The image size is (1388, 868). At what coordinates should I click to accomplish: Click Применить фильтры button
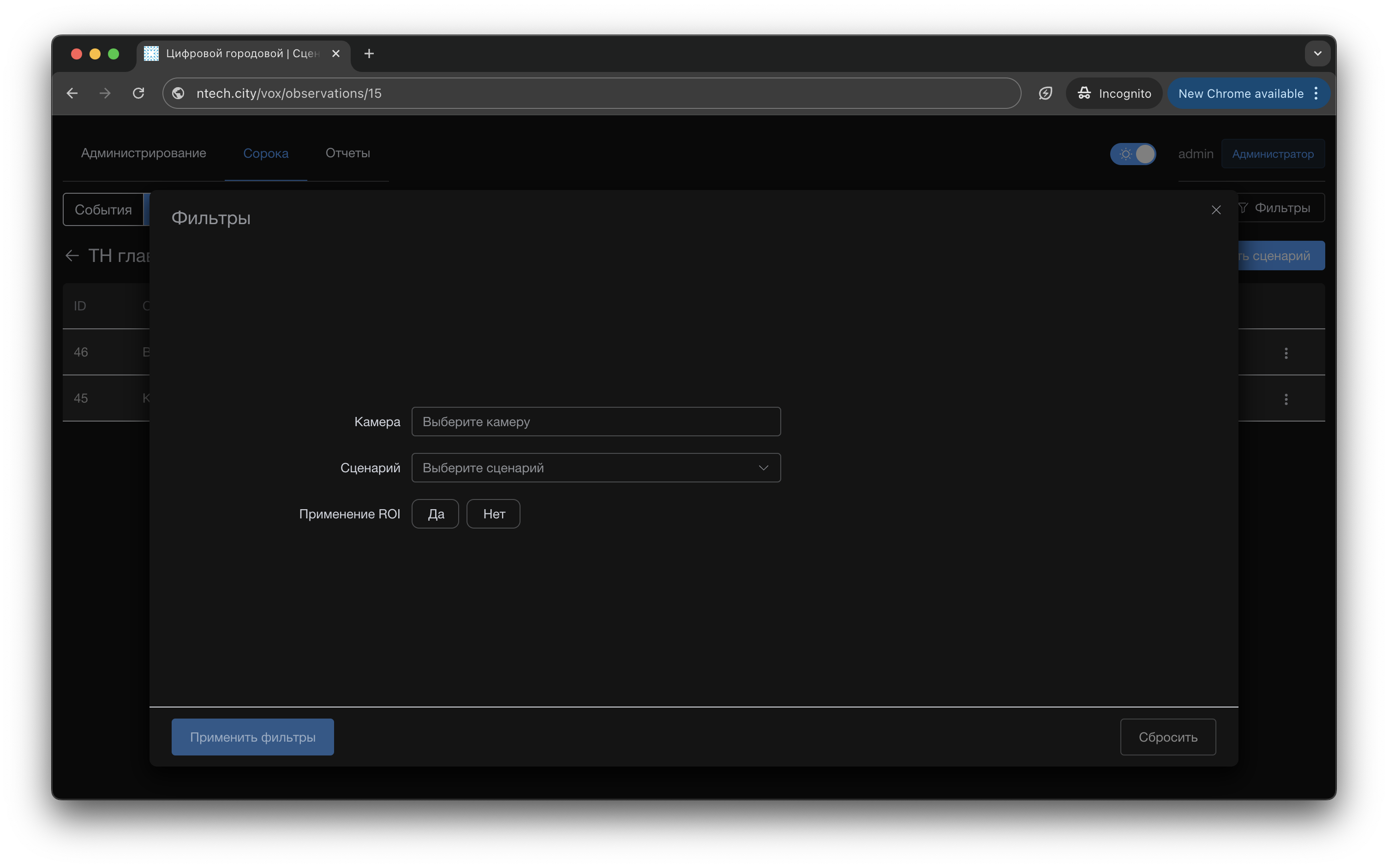click(253, 737)
